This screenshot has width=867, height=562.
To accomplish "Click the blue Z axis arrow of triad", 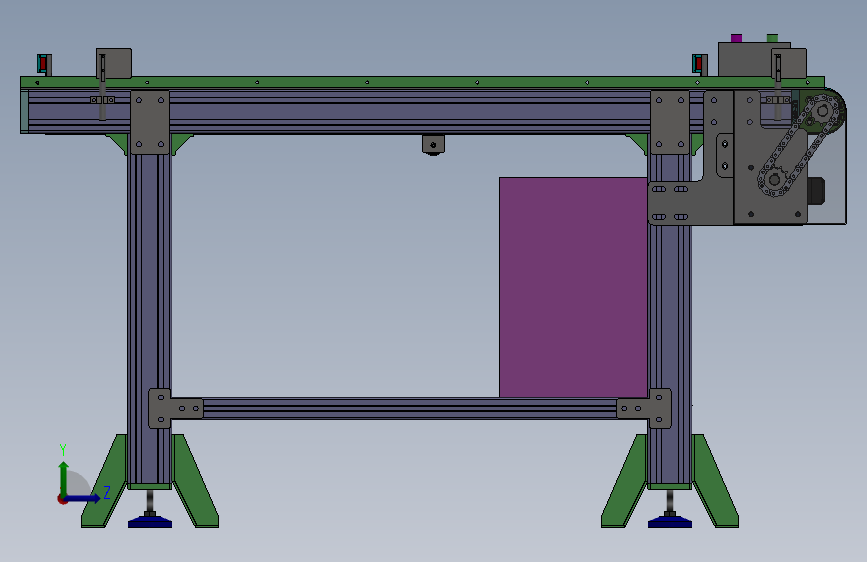I will pos(83,498).
